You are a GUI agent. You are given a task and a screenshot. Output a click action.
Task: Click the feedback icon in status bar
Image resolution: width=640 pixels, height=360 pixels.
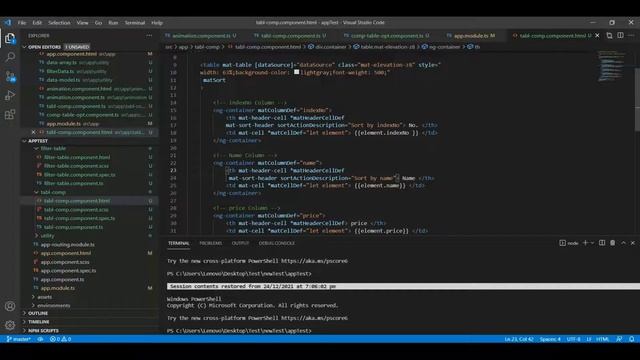coord(619,339)
